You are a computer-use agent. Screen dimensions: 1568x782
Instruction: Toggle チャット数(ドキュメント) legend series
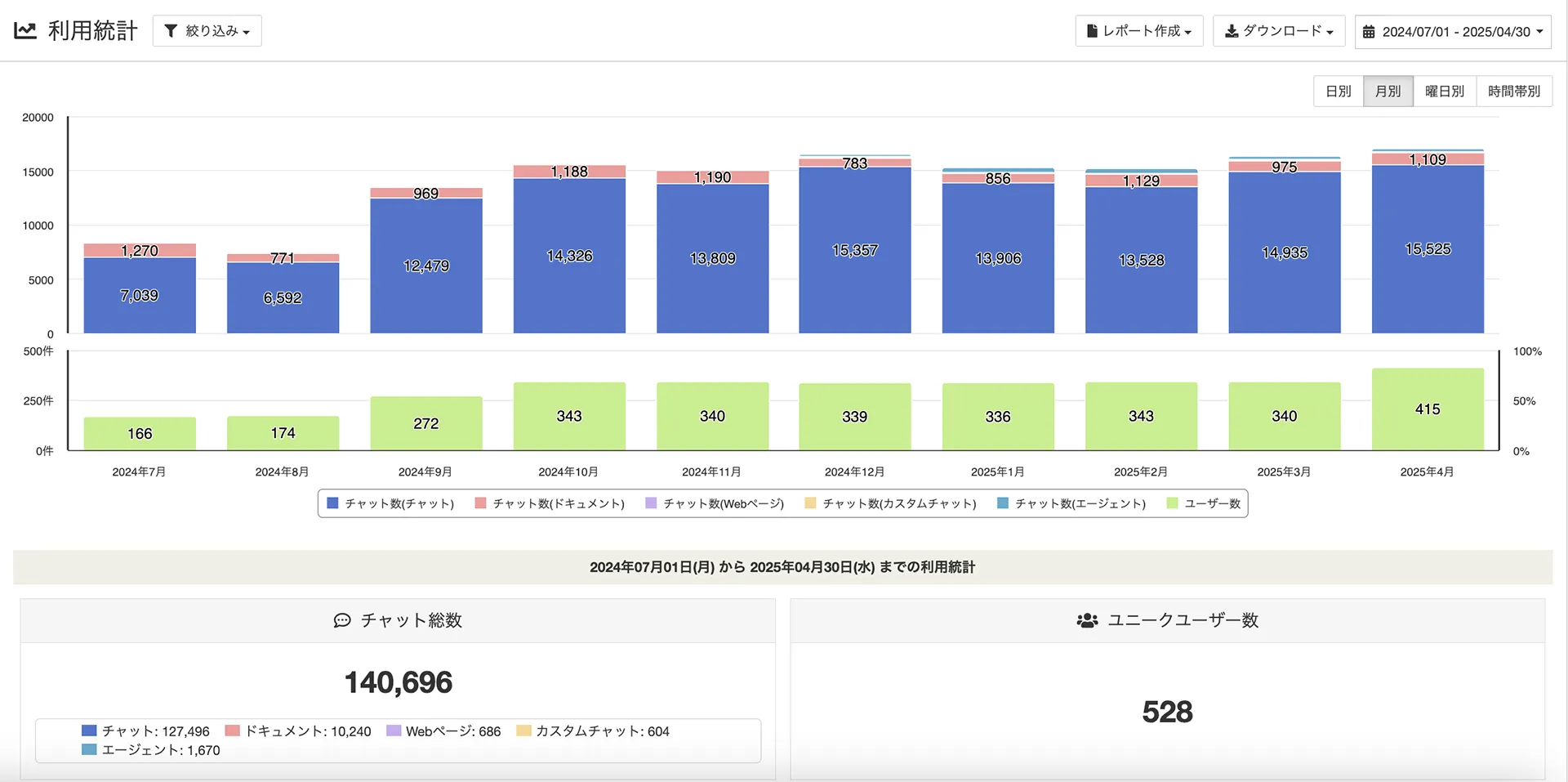(x=550, y=503)
